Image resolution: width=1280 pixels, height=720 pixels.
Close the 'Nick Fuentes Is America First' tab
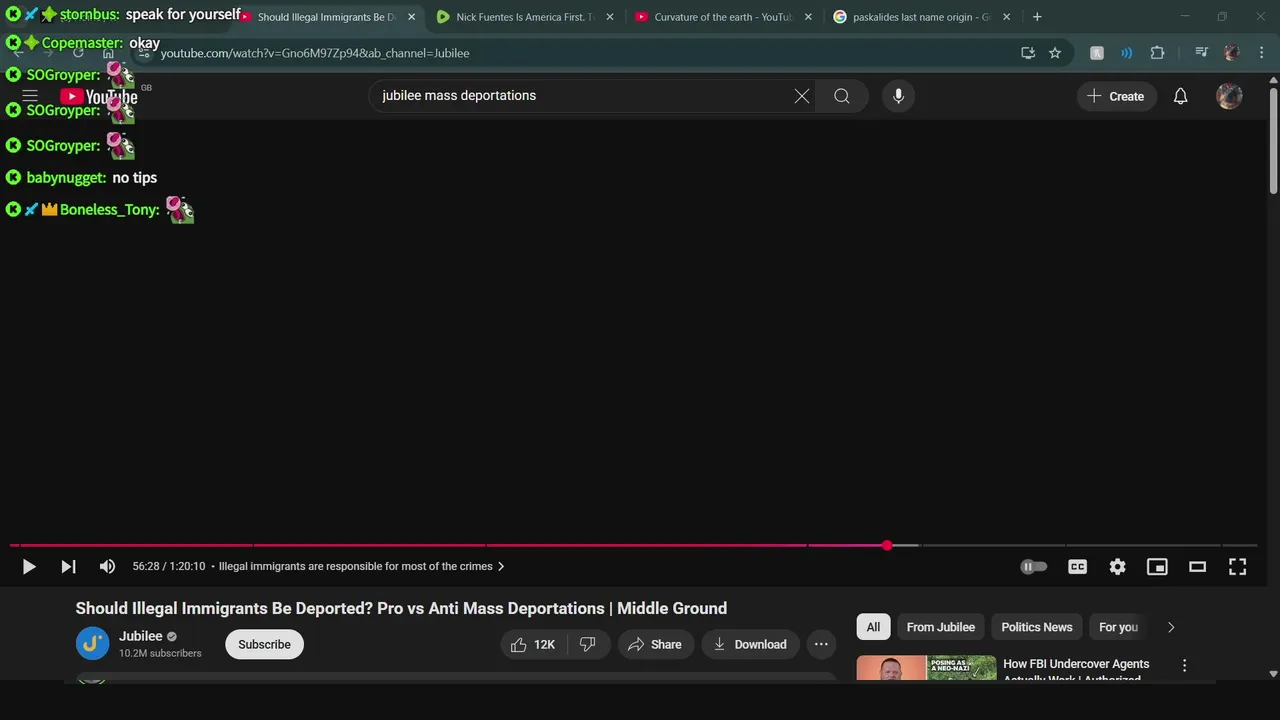click(x=610, y=17)
